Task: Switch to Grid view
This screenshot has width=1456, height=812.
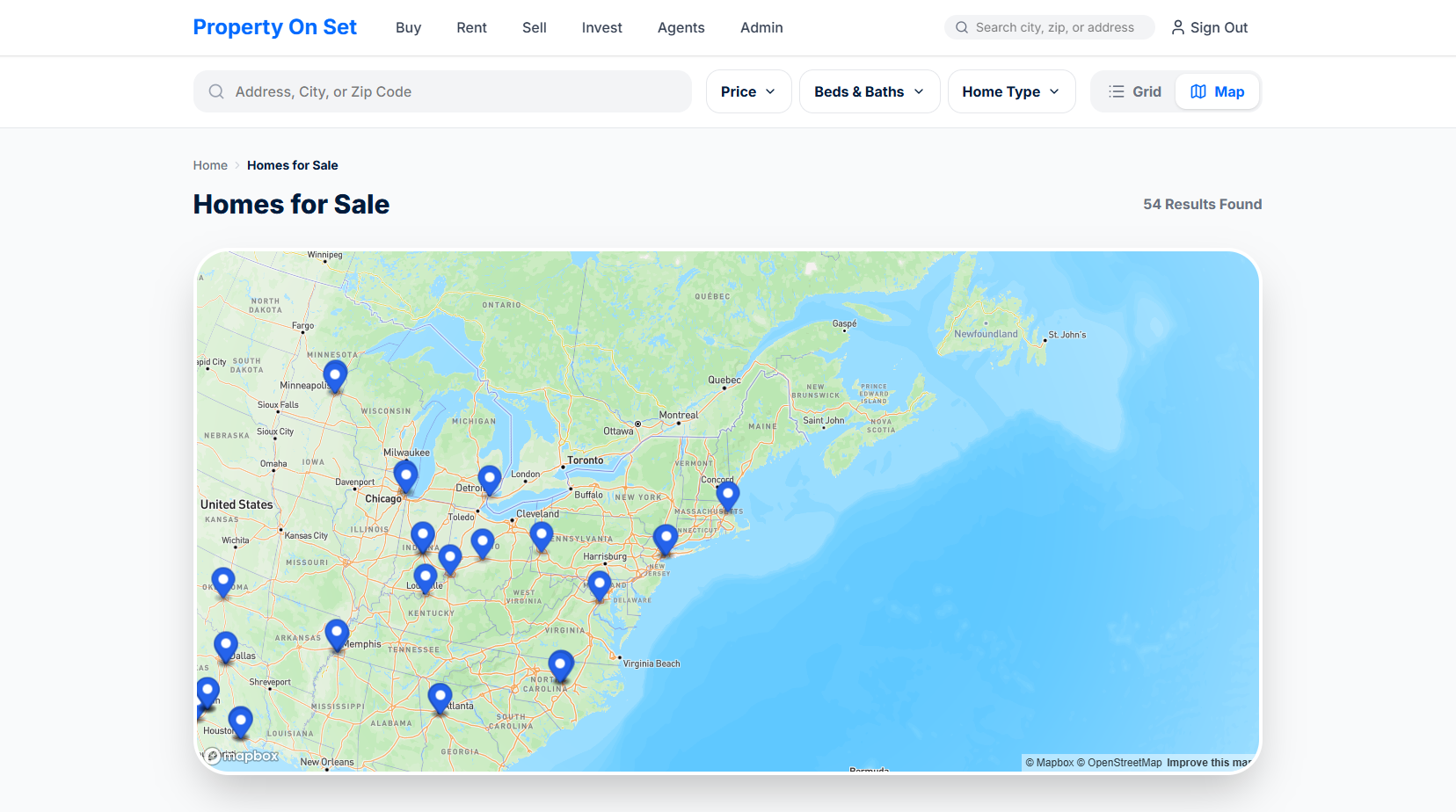Action: coord(1134,91)
